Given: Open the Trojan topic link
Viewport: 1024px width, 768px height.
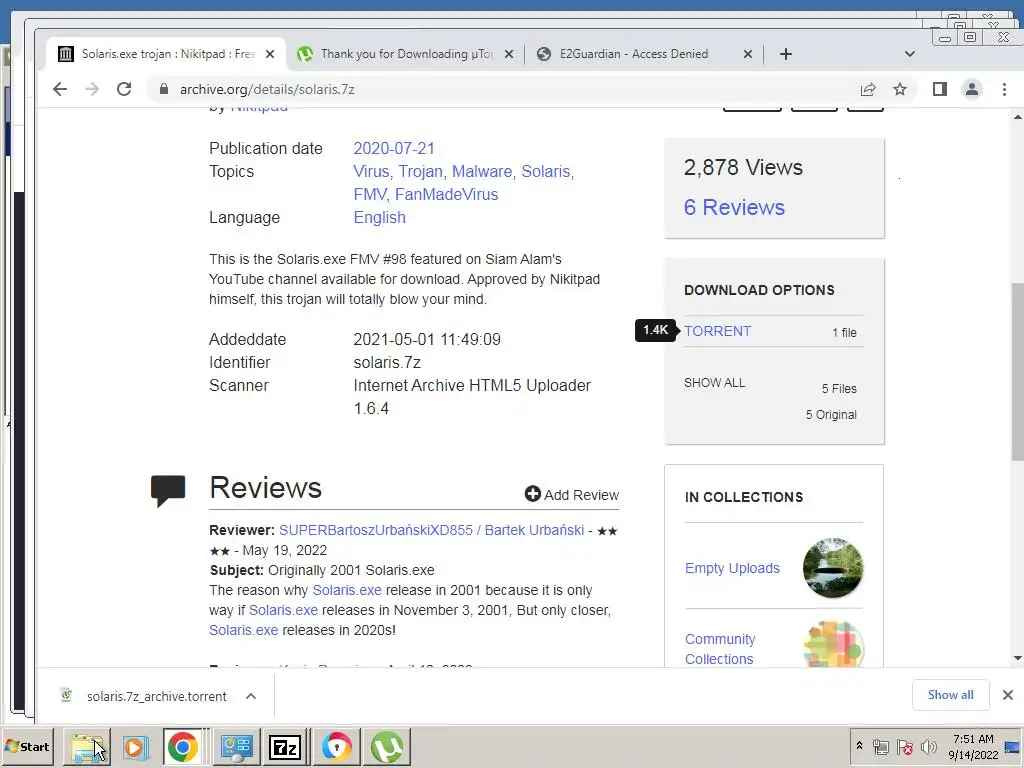Looking at the screenshot, I should point(422,171).
